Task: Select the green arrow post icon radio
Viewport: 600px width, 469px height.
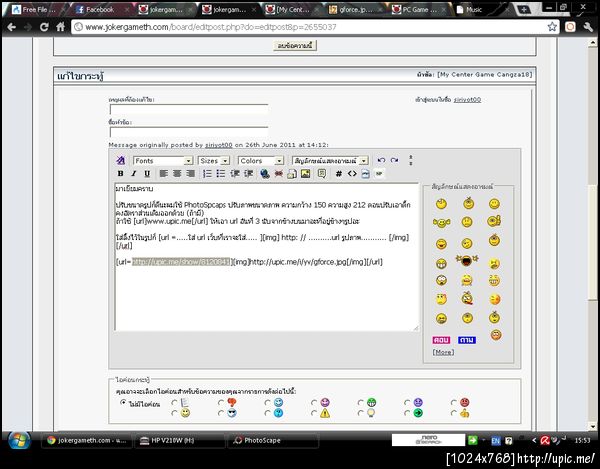Action: click(x=408, y=413)
